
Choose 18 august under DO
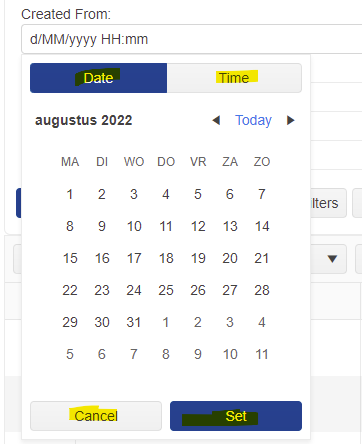click(x=166, y=258)
